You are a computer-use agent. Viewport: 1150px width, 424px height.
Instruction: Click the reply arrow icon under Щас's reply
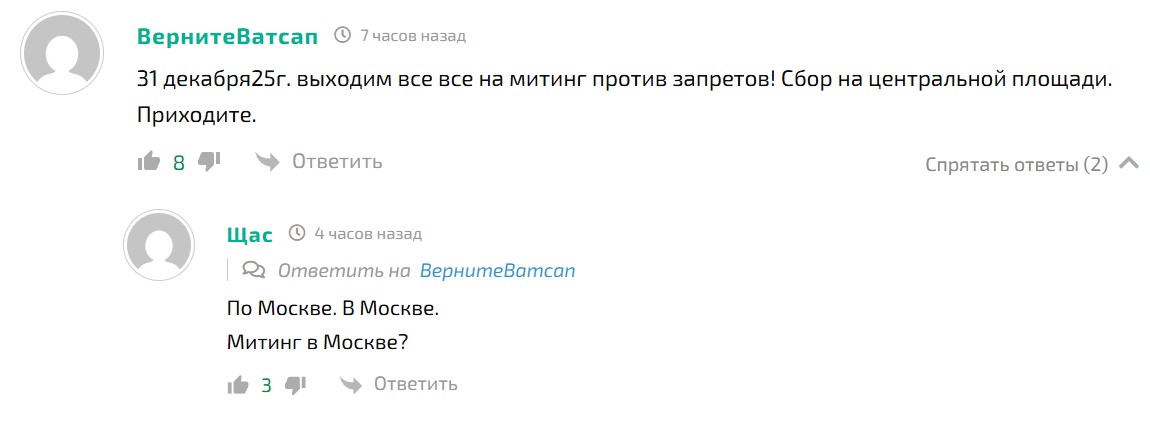pos(350,385)
